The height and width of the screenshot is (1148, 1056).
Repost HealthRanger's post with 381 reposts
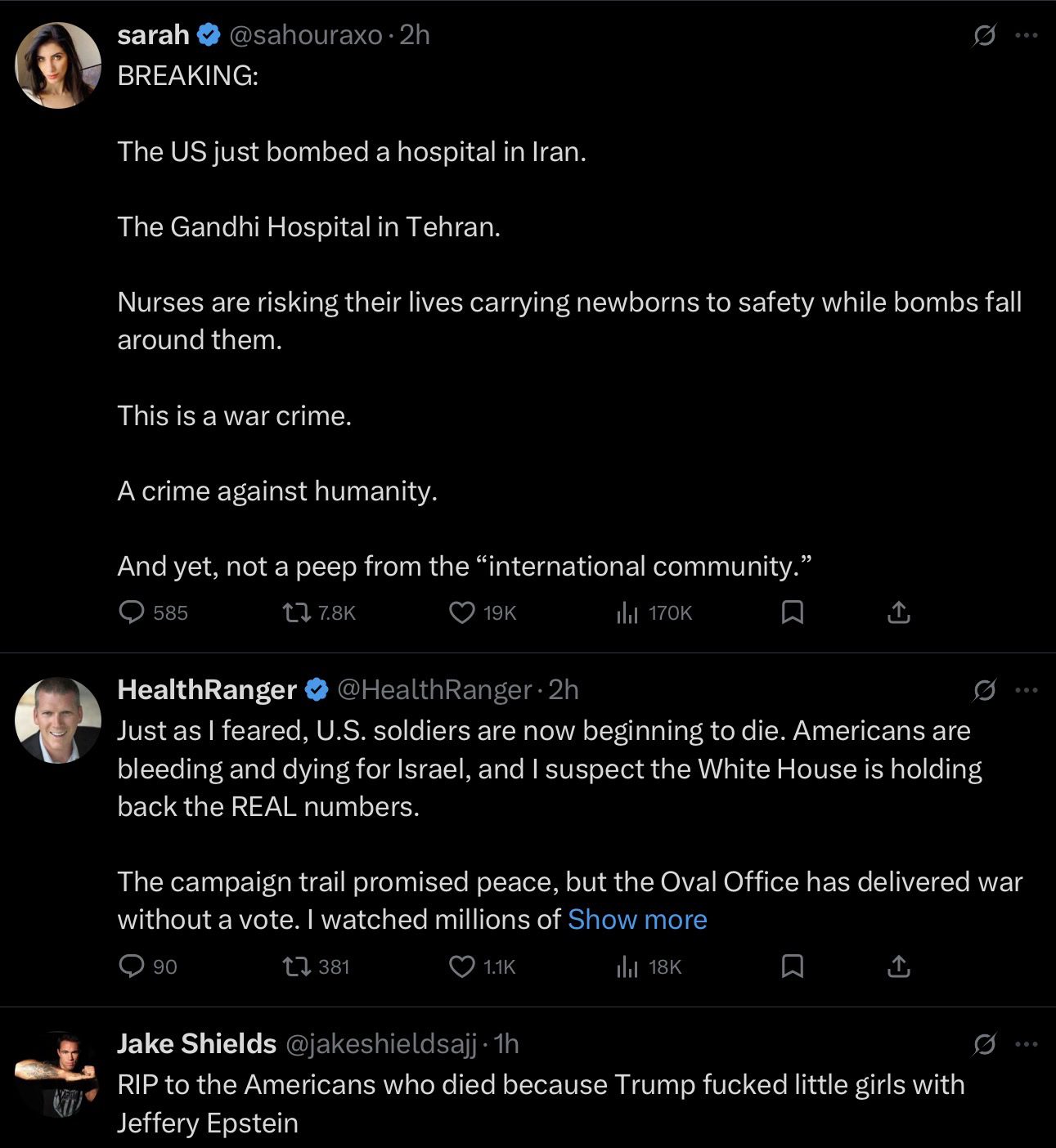click(x=295, y=967)
